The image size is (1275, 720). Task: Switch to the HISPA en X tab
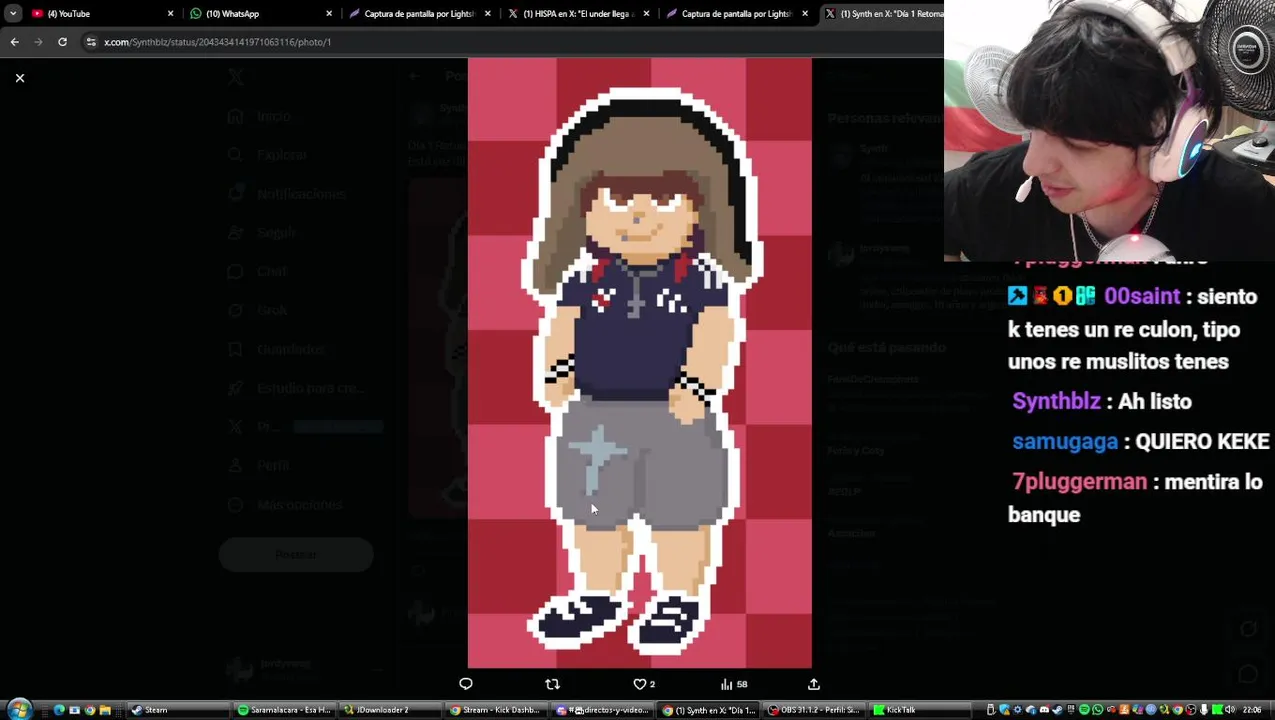pyautogui.click(x=578, y=14)
